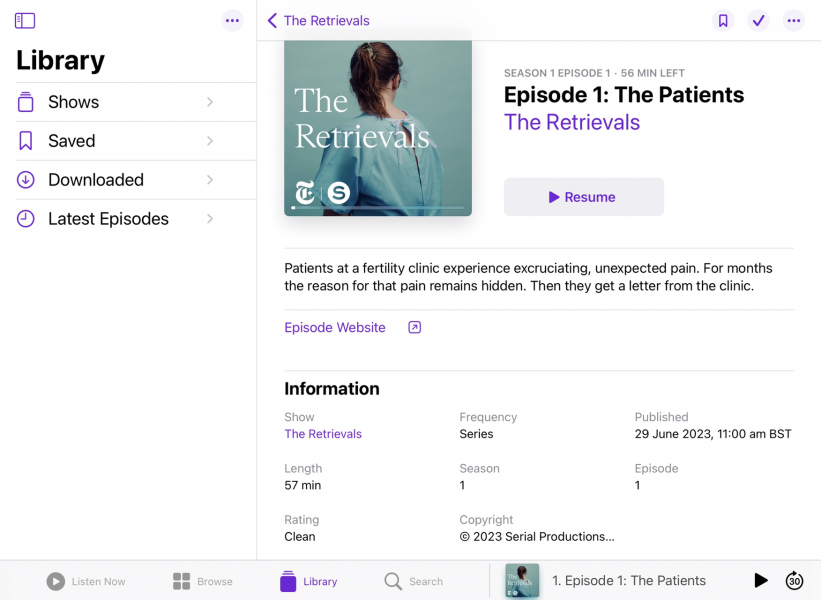Switch to the Listen Now tab
Screen dimensions: 821x600
pyautogui.click(x=86, y=581)
